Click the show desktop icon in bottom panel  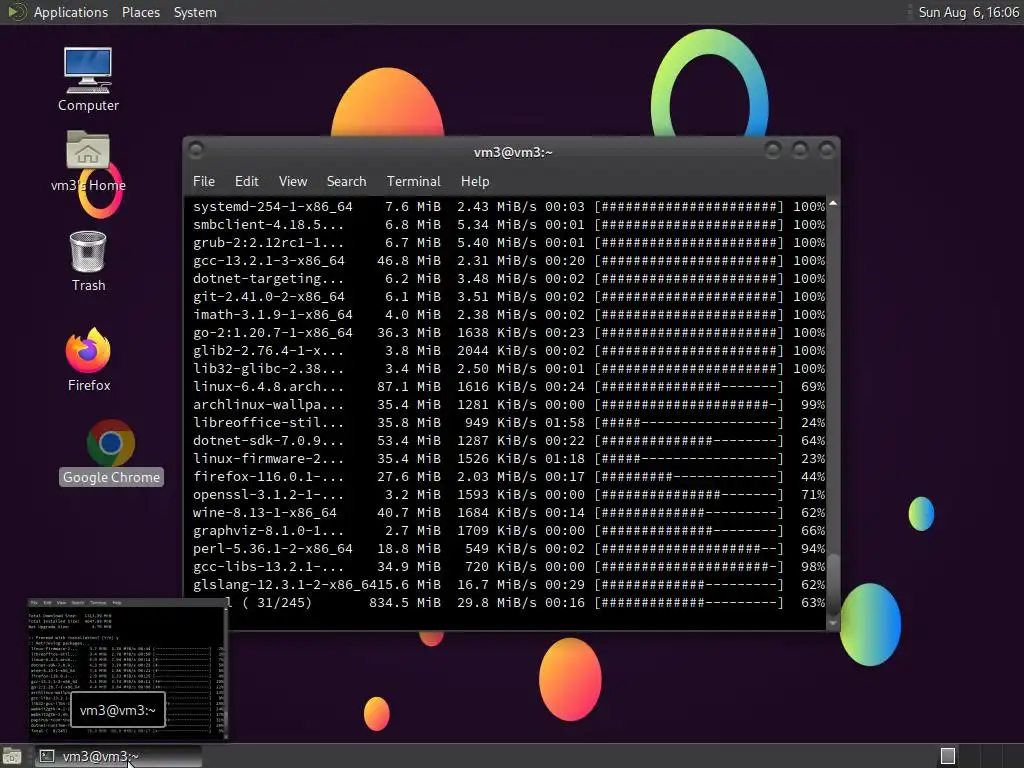(12, 756)
